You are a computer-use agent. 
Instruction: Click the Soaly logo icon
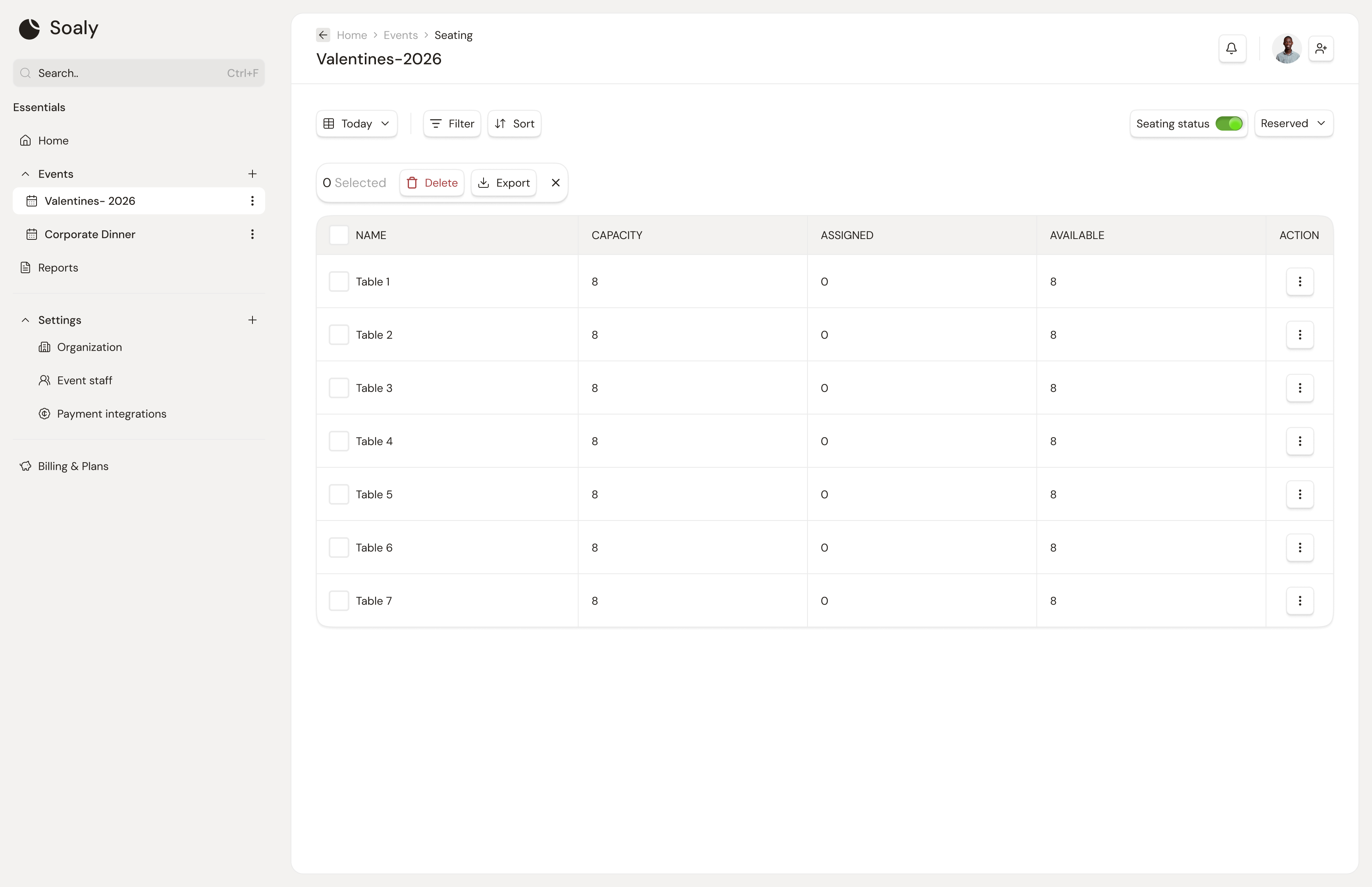pyautogui.click(x=29, y=28)
